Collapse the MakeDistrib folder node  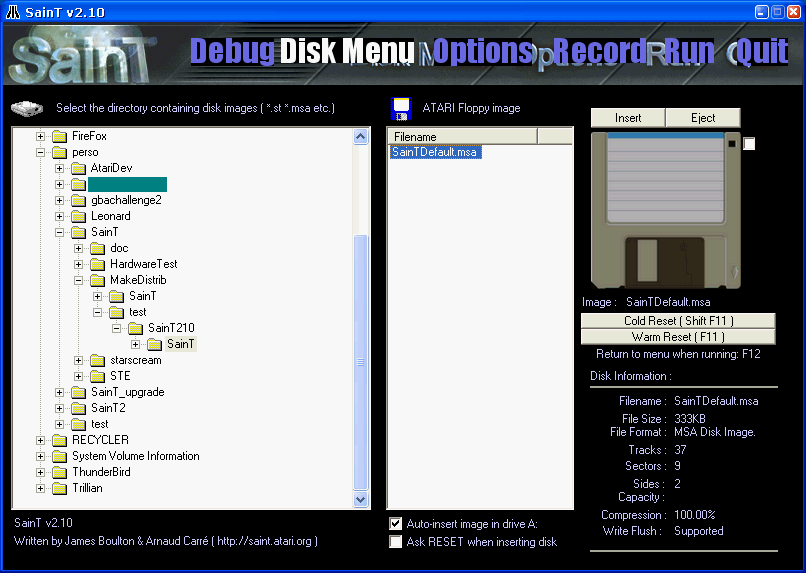(x=78, y=281)
